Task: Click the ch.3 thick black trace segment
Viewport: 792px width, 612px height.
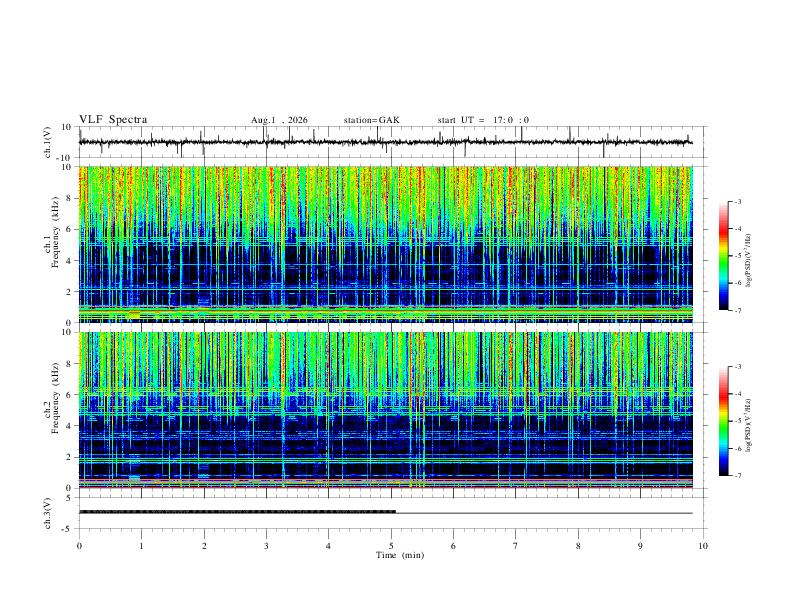Action: pos(237,512)
